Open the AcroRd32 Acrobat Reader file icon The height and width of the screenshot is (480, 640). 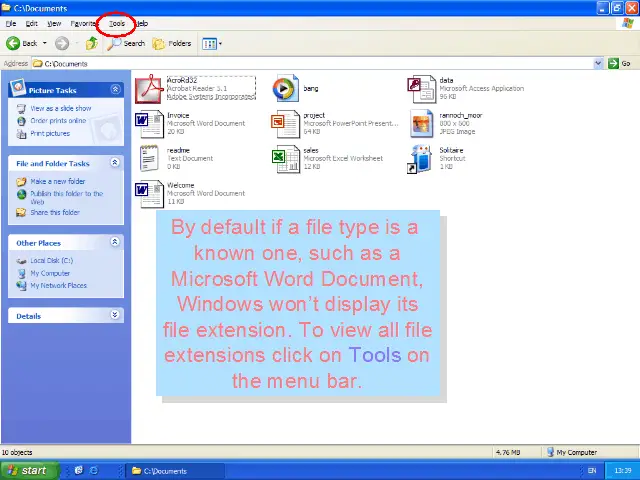pyautogui.click(x=149, y=88)
